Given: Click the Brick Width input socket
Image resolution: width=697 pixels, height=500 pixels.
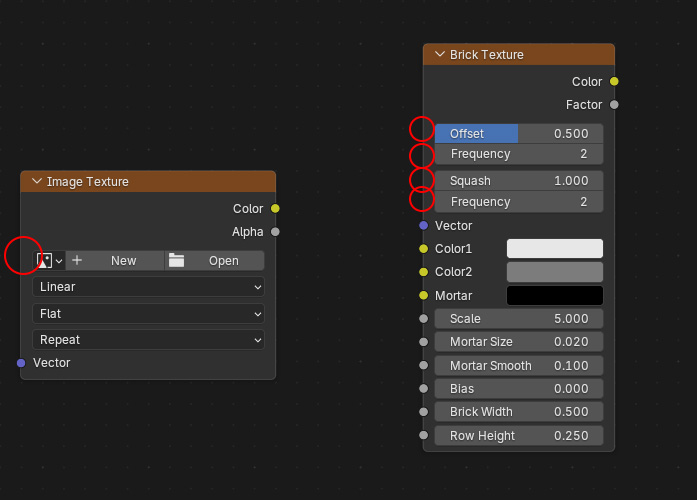Looking at the screenshot, I should point(424,412).
